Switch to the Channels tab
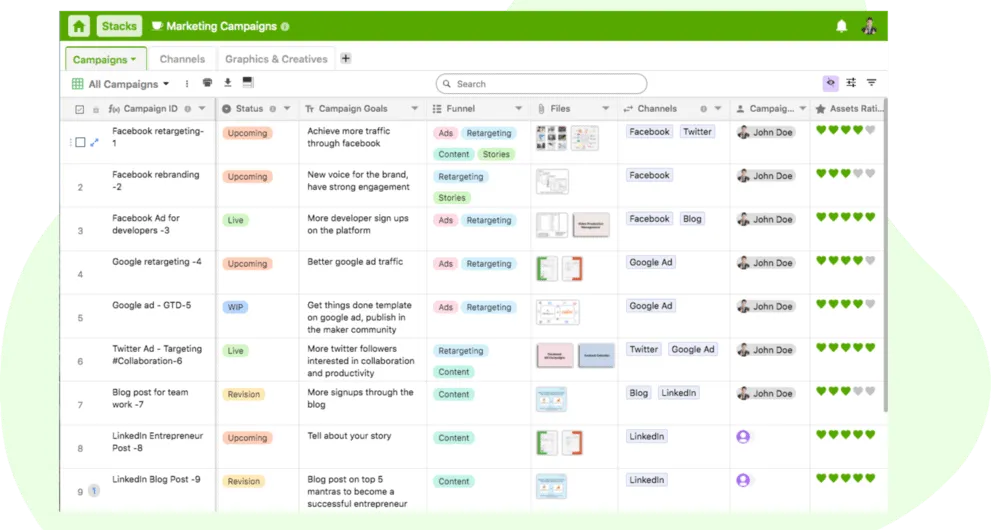Image resolution: width=991 pixels, height=530 pixels. 182,59
